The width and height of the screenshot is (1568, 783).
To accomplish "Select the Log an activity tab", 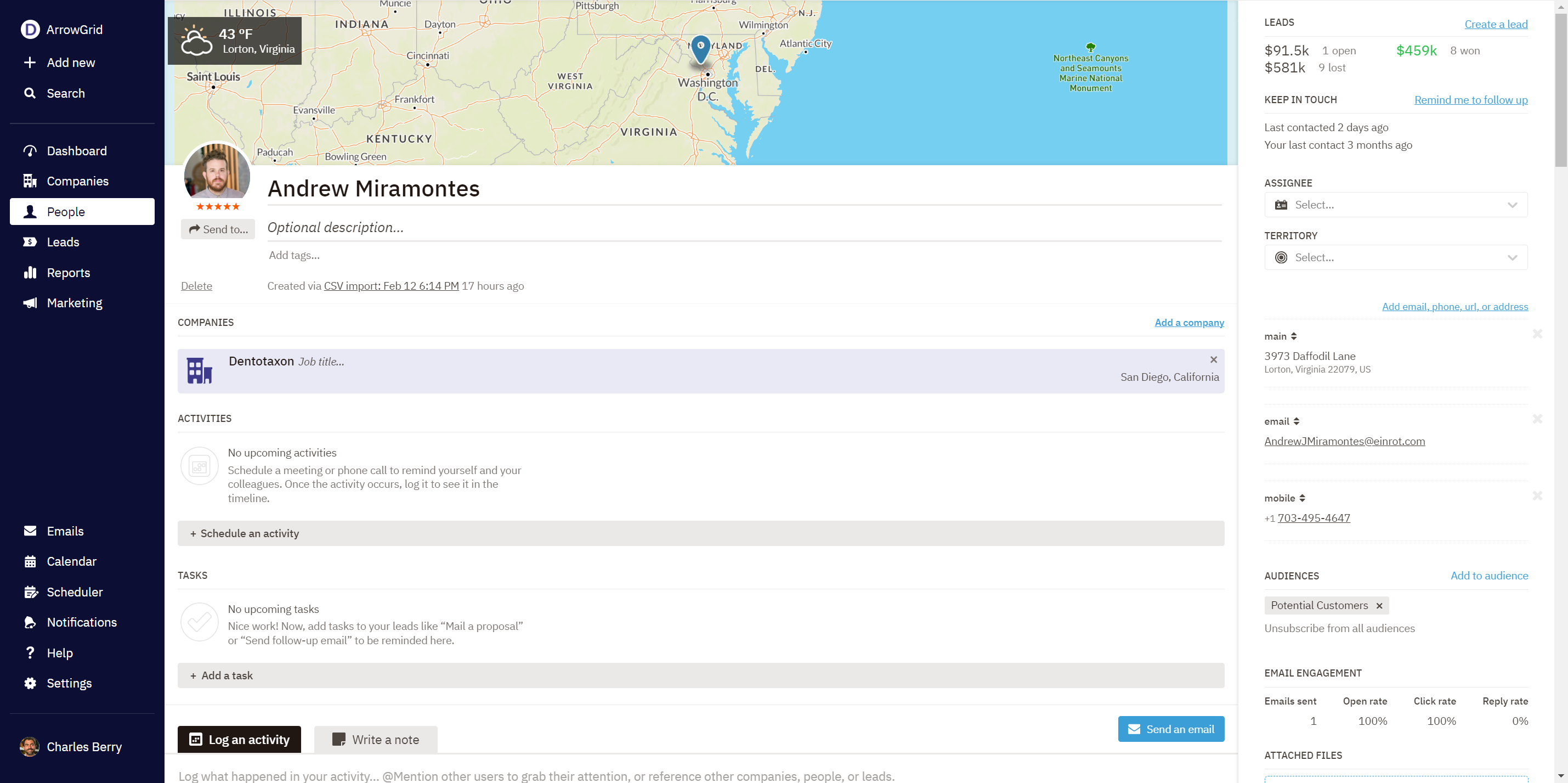I will pyautogui.click(x=239, y=740).
